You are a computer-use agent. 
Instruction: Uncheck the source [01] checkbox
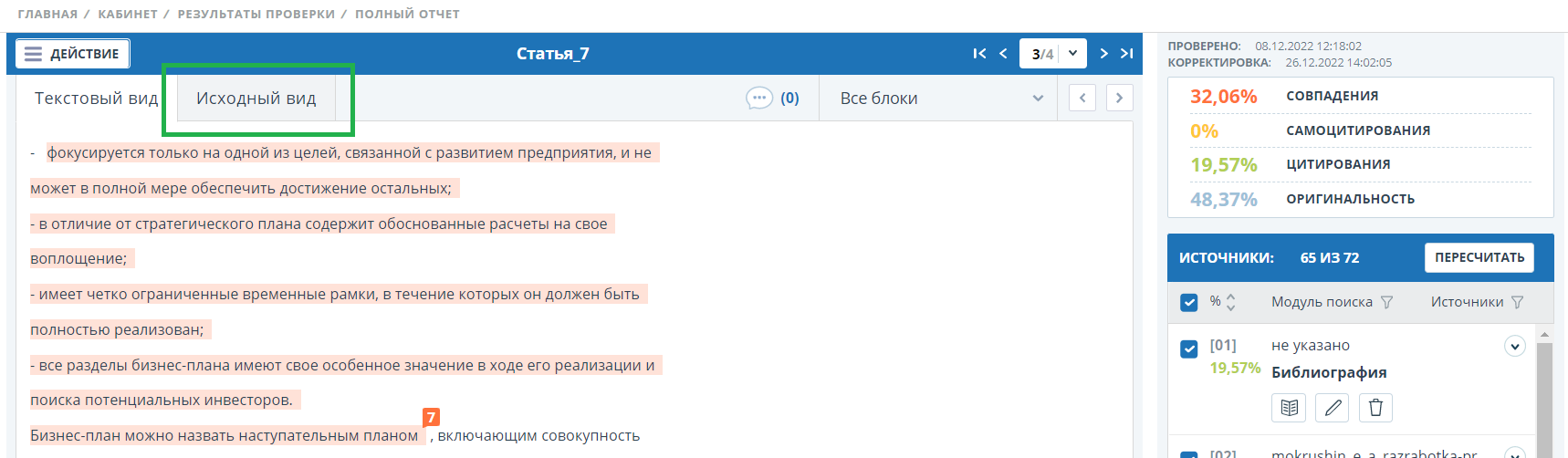coord(1189,349)
